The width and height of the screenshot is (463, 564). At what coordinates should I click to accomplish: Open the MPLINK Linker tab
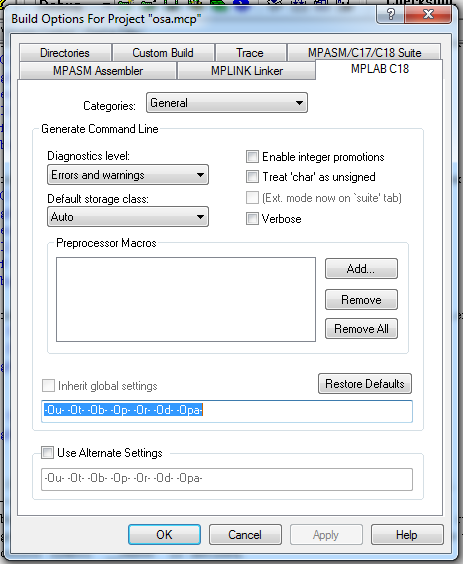tap(246, 70)
